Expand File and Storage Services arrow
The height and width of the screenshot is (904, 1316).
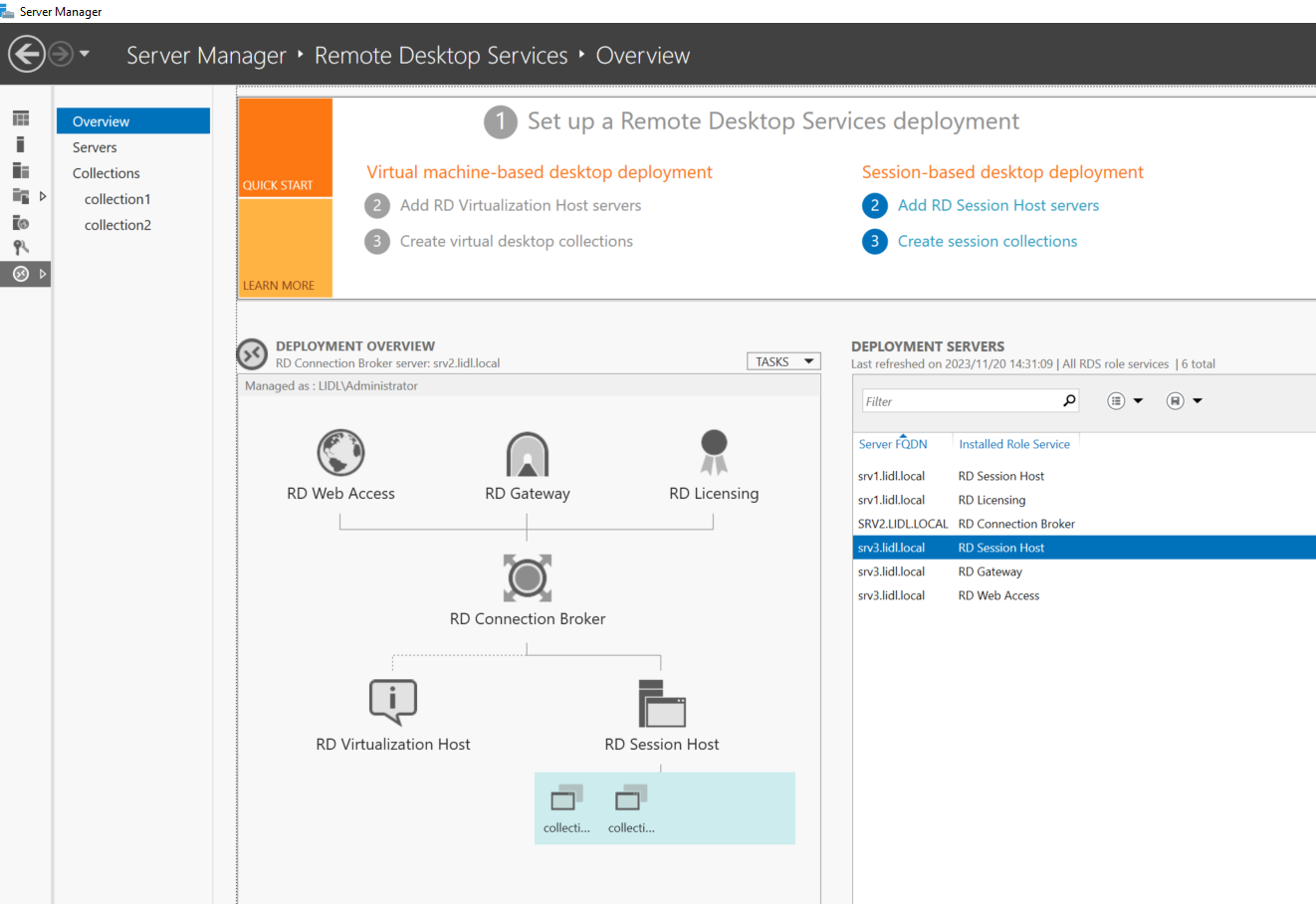pos(43,196)
